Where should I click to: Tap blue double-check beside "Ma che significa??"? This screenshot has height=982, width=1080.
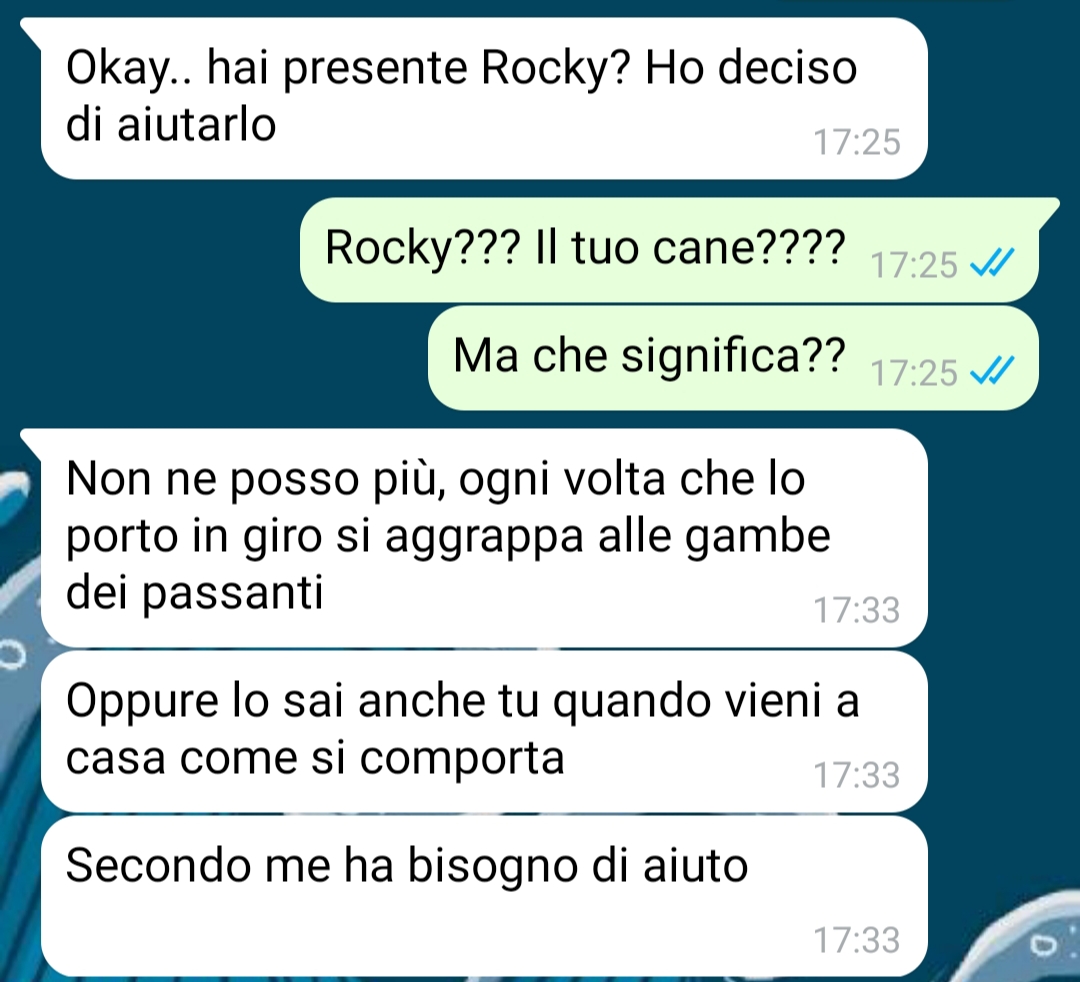tap(993, 370)
